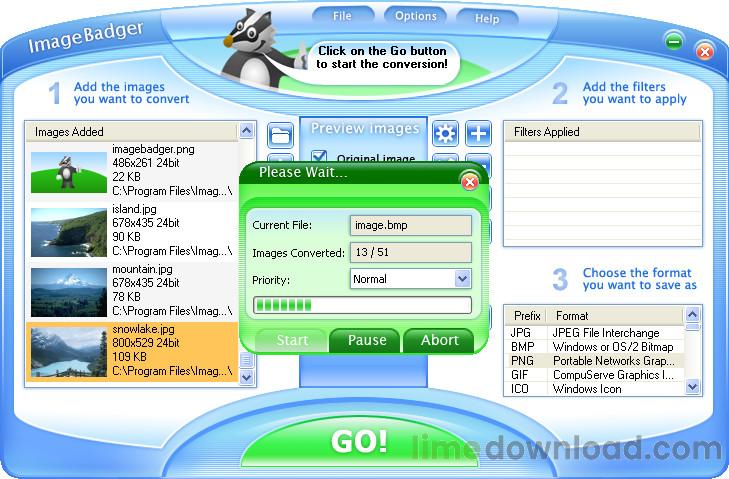Viewport: 729px width, 479px height.
Task: Abort the conversion
Action: 439,340
